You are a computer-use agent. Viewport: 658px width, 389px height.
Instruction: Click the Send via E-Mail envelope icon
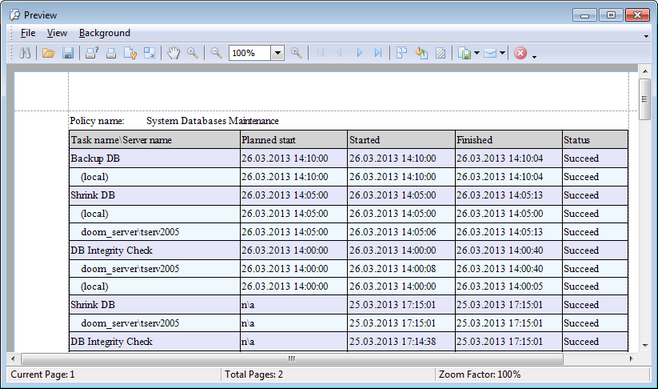[490, 53]
